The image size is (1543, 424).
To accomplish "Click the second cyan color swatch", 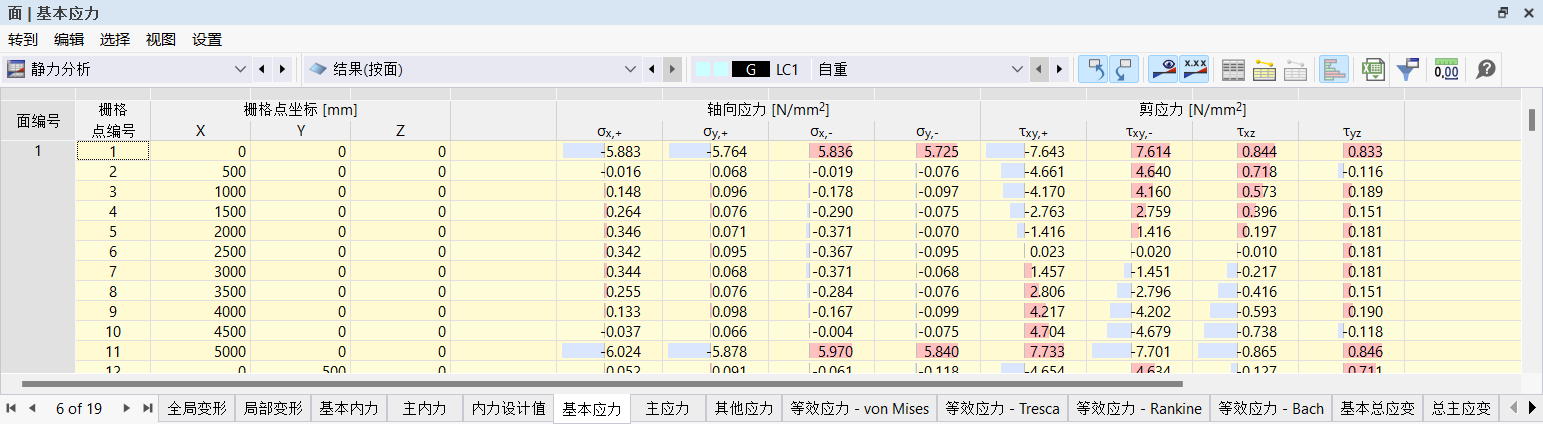I will 720,69.
